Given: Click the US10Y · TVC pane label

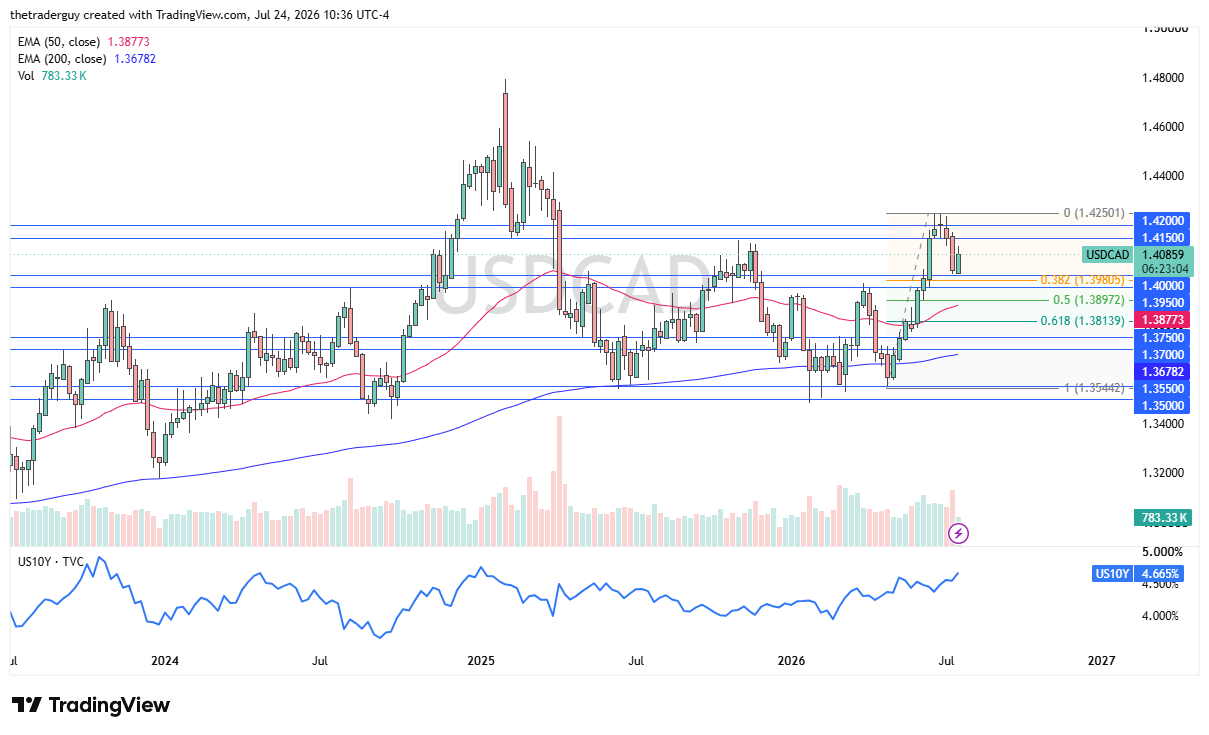Looking at the screenshot, I should [x=49, y=562].
